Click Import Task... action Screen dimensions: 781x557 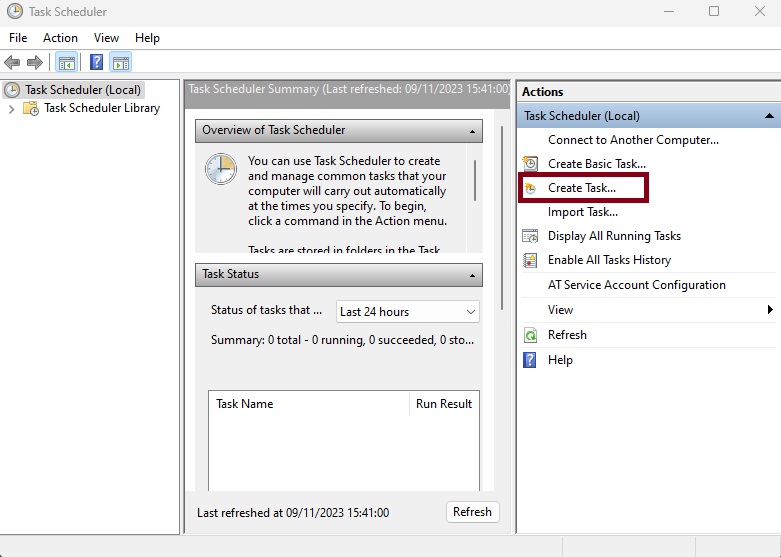point(583,212)
